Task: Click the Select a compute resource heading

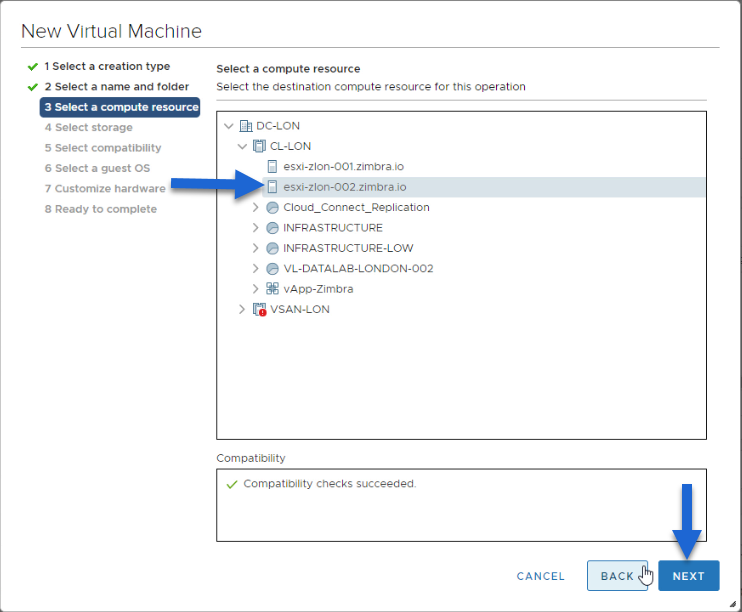Action: coord(288,69)
